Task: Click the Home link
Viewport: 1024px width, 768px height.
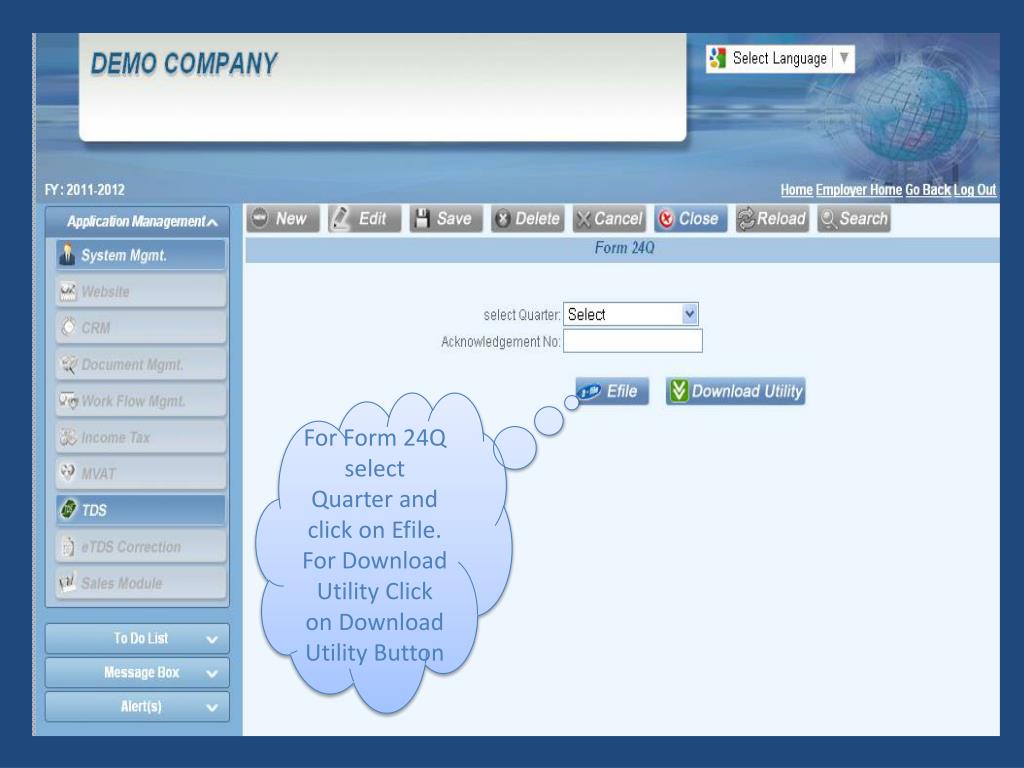Action: click(797, 190)
